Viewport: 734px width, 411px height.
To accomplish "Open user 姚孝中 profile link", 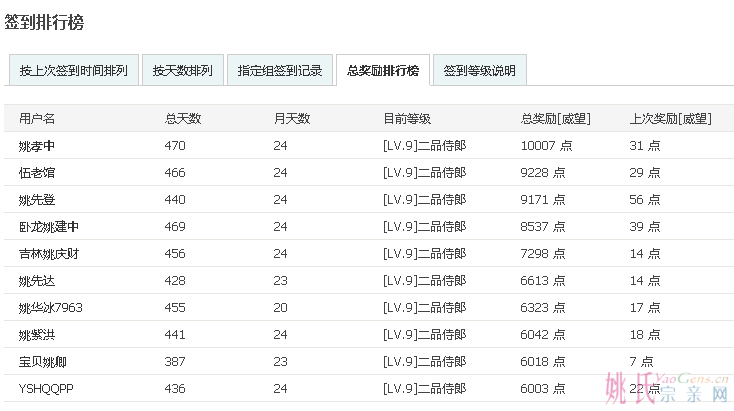I will (37, 146).
